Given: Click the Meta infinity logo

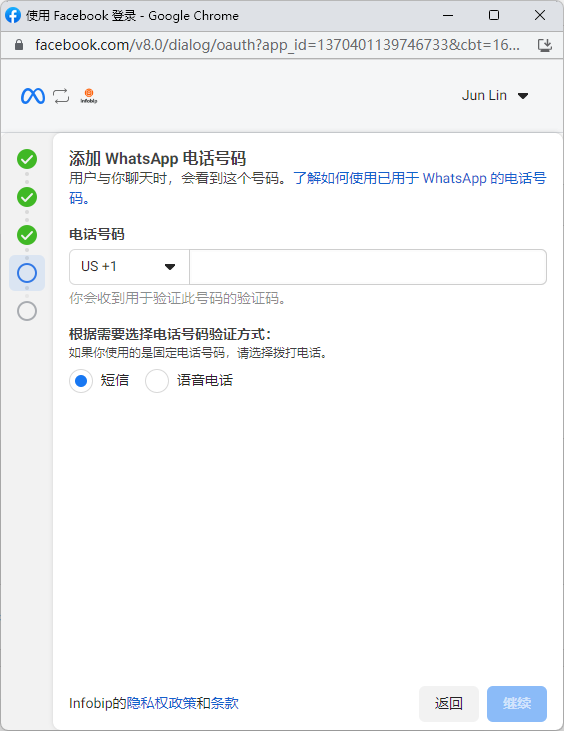Looking at the screenshot, I should tap(33, 96).
